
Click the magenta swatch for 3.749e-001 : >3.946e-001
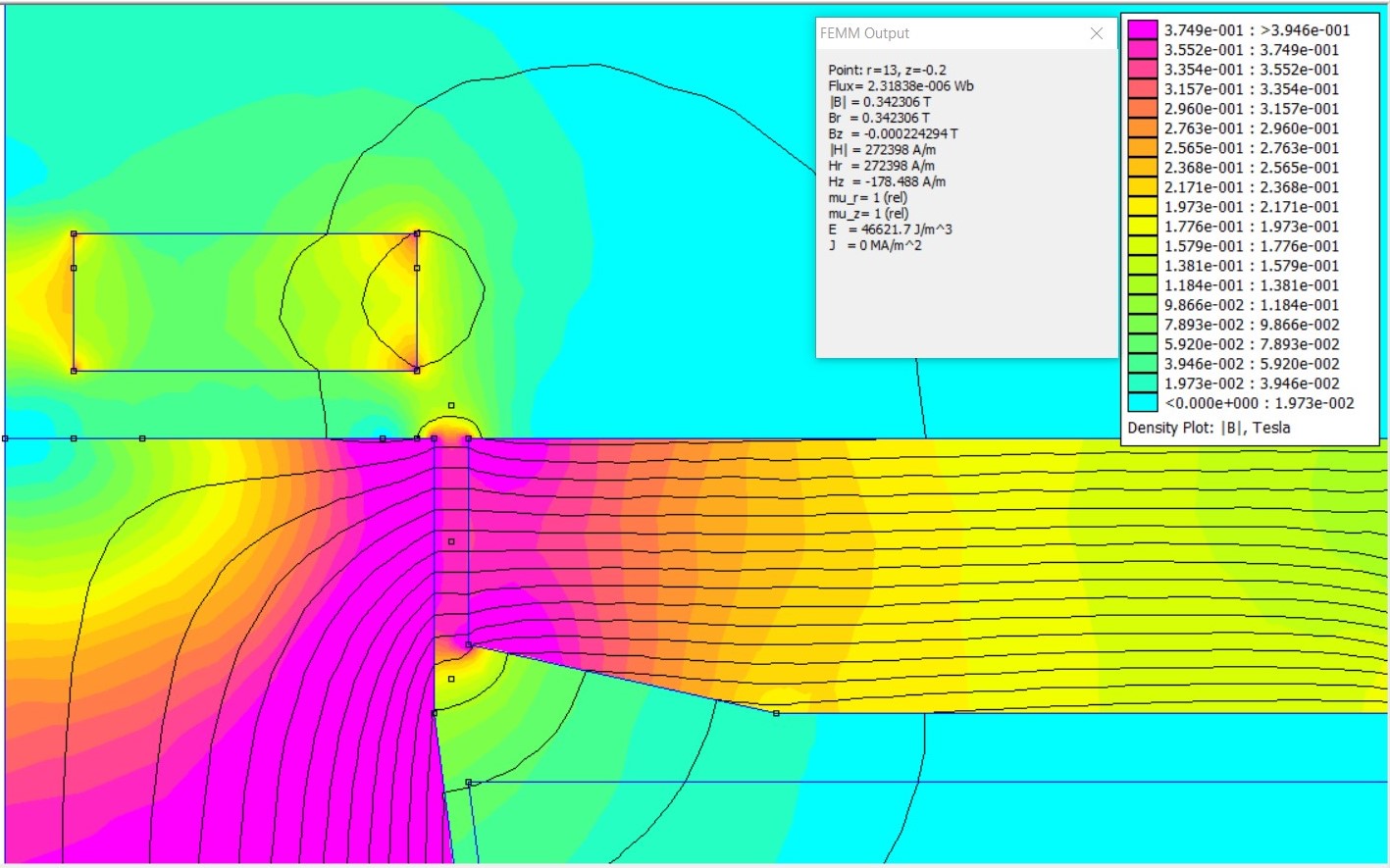[x=1143, y=30]
